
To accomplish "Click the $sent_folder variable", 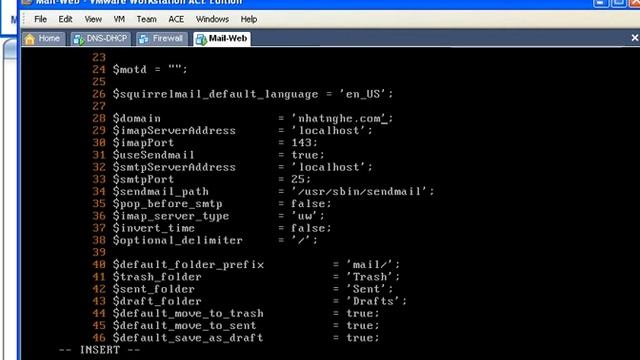I will 153,289.
